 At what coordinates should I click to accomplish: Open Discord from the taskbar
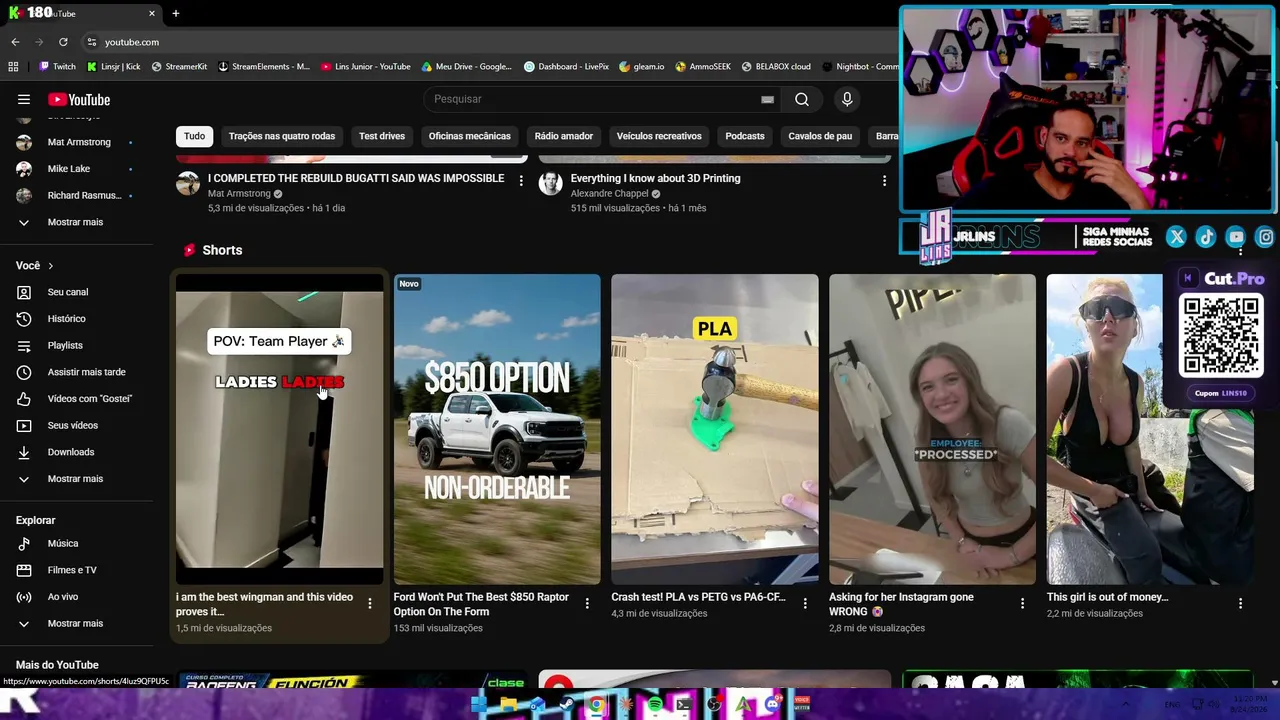[x=772, y=705]
